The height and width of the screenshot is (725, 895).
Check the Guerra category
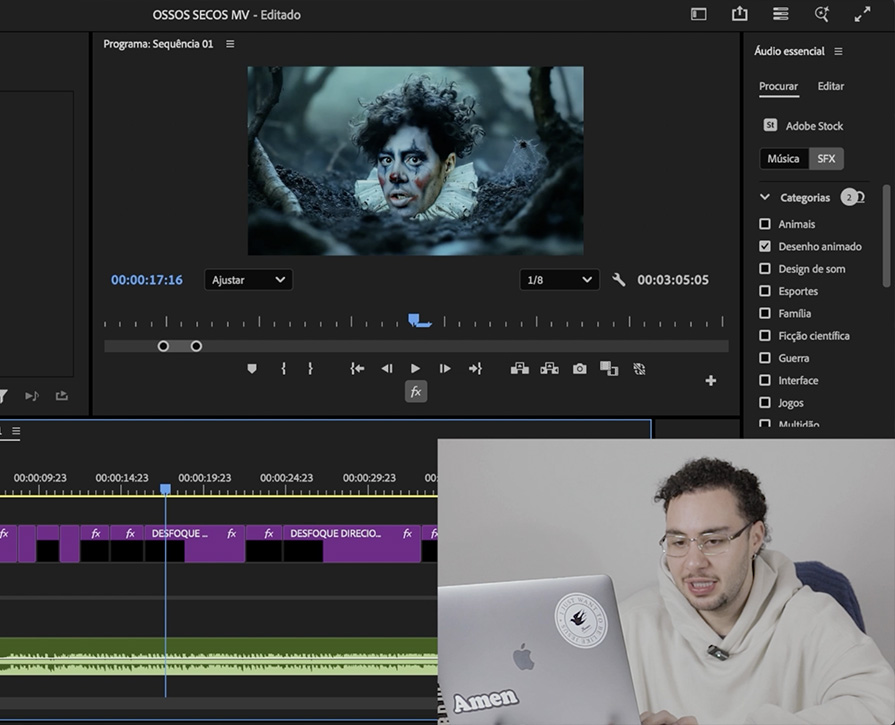765,357
